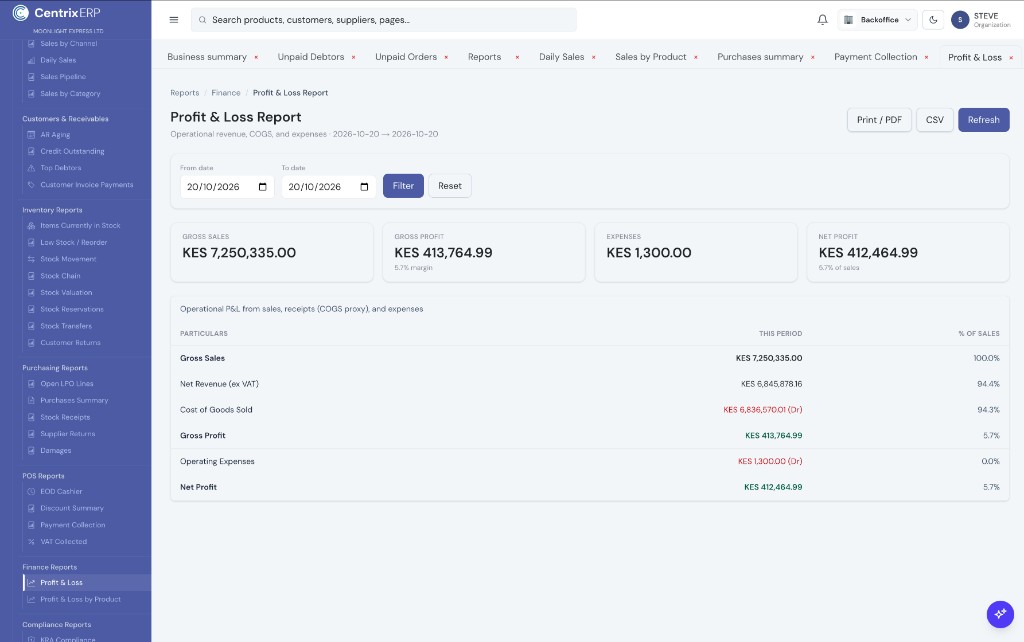Open Supplier Returns in the sidebar
The height and width of the screenshot is (642, 1024).
(x=67, y=434)
